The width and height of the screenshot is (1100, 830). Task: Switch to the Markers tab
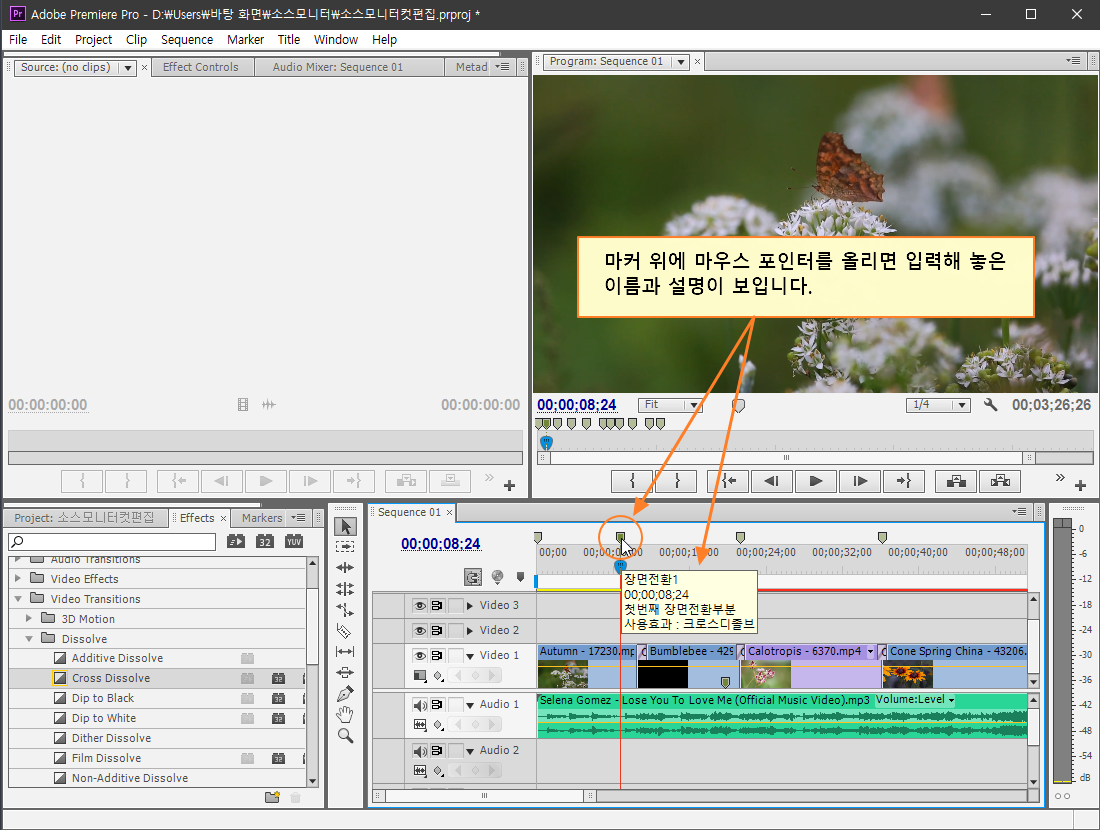pyautogui.click(x=262, y=518)
